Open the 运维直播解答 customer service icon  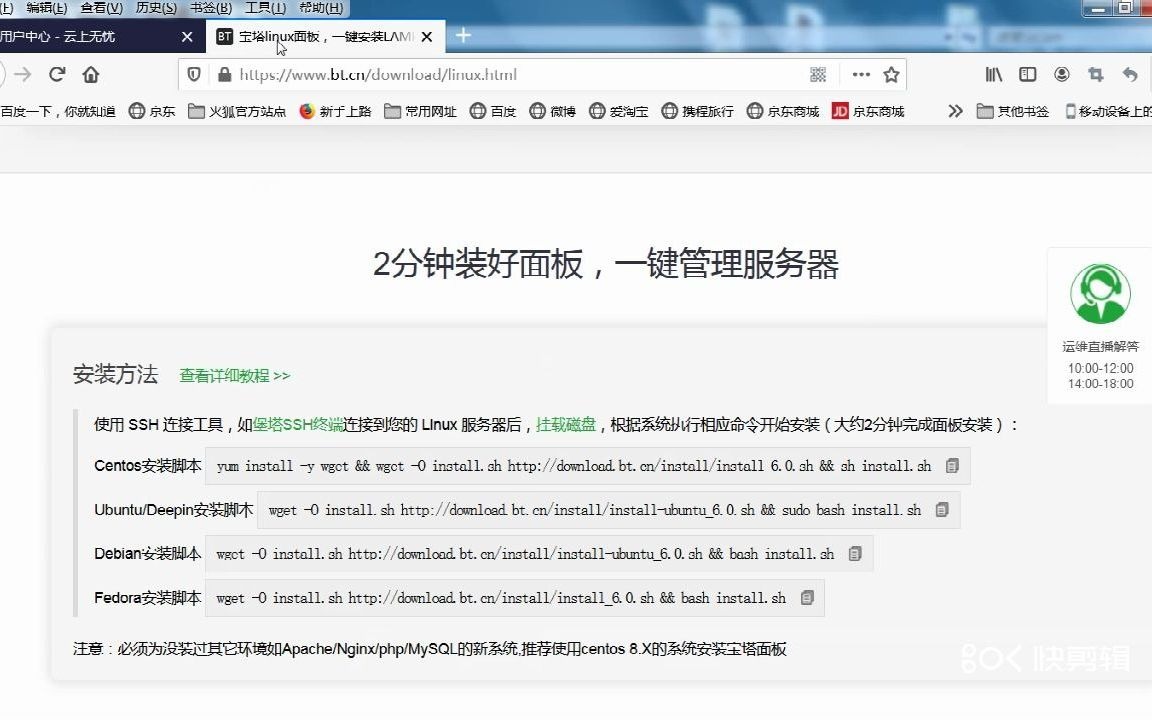[1098, 292]
